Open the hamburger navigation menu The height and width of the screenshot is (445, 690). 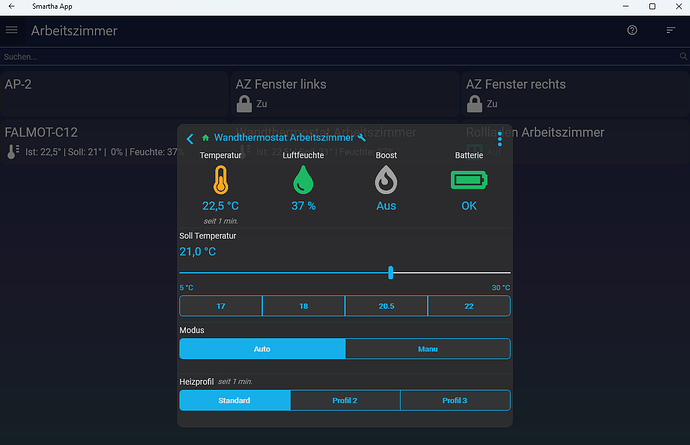pos(12,30)
